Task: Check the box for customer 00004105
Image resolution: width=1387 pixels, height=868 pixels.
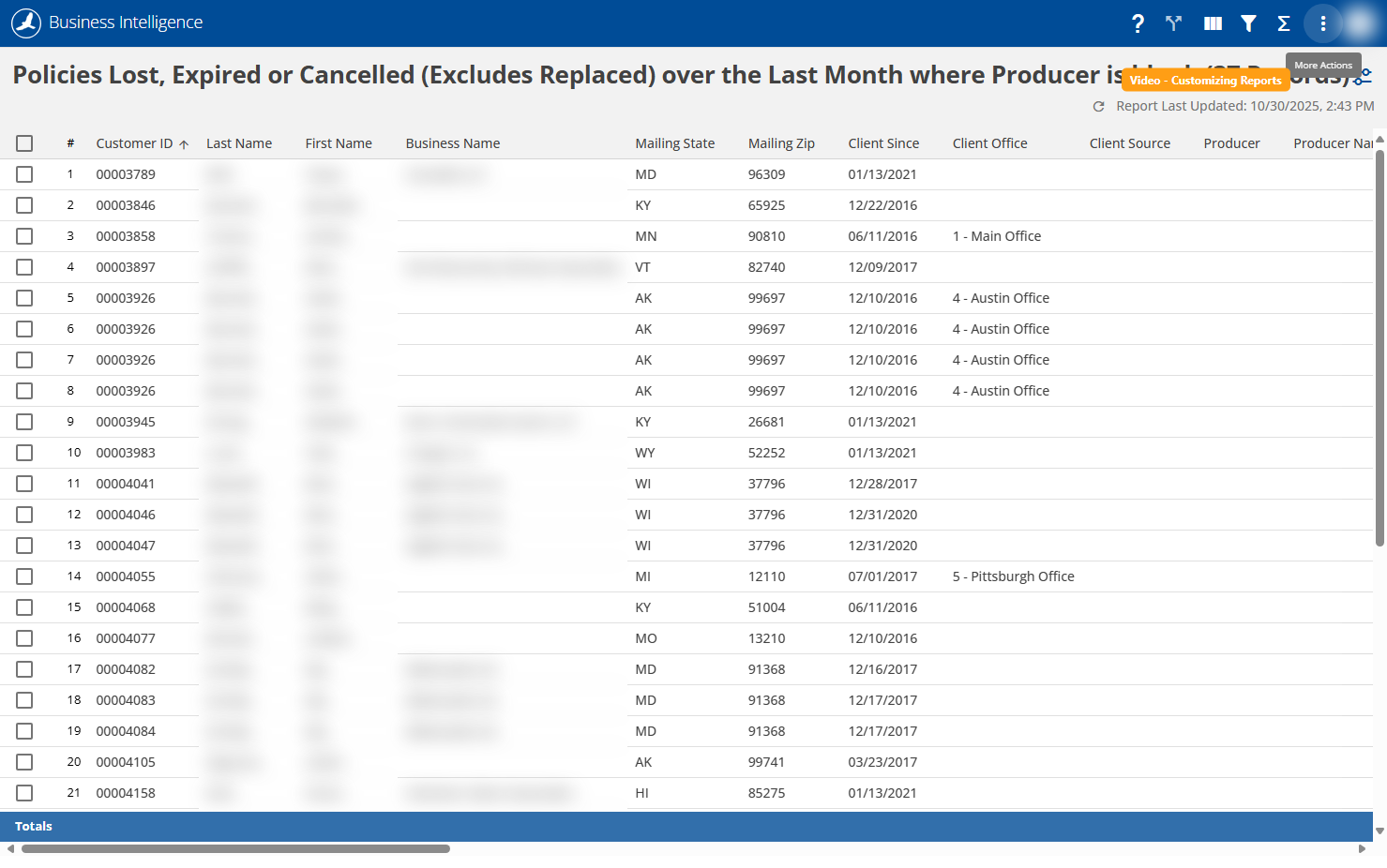Action: pyautogui.click(x=24, y=762)
